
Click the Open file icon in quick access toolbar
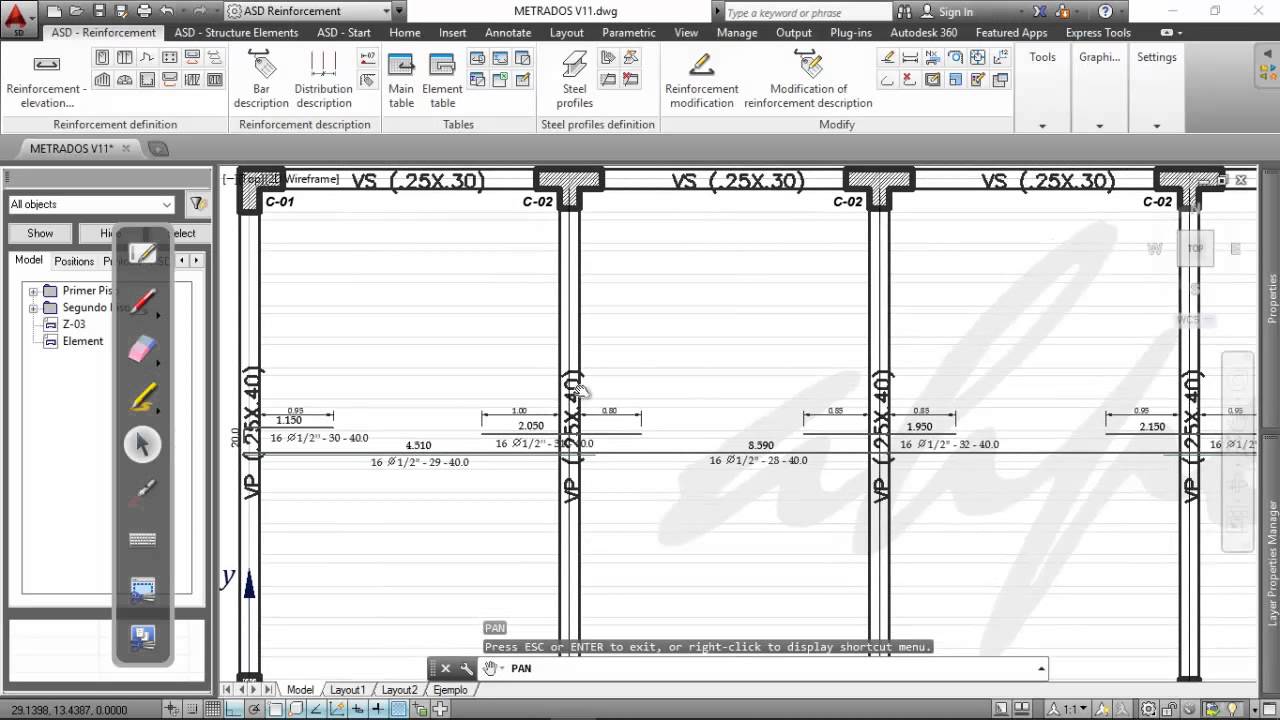77,11
